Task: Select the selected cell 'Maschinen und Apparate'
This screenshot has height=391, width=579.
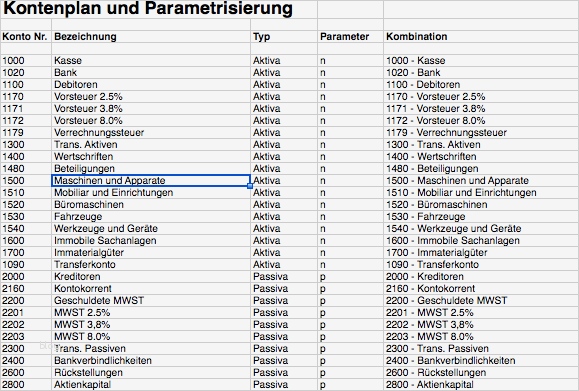Action: 151,181
